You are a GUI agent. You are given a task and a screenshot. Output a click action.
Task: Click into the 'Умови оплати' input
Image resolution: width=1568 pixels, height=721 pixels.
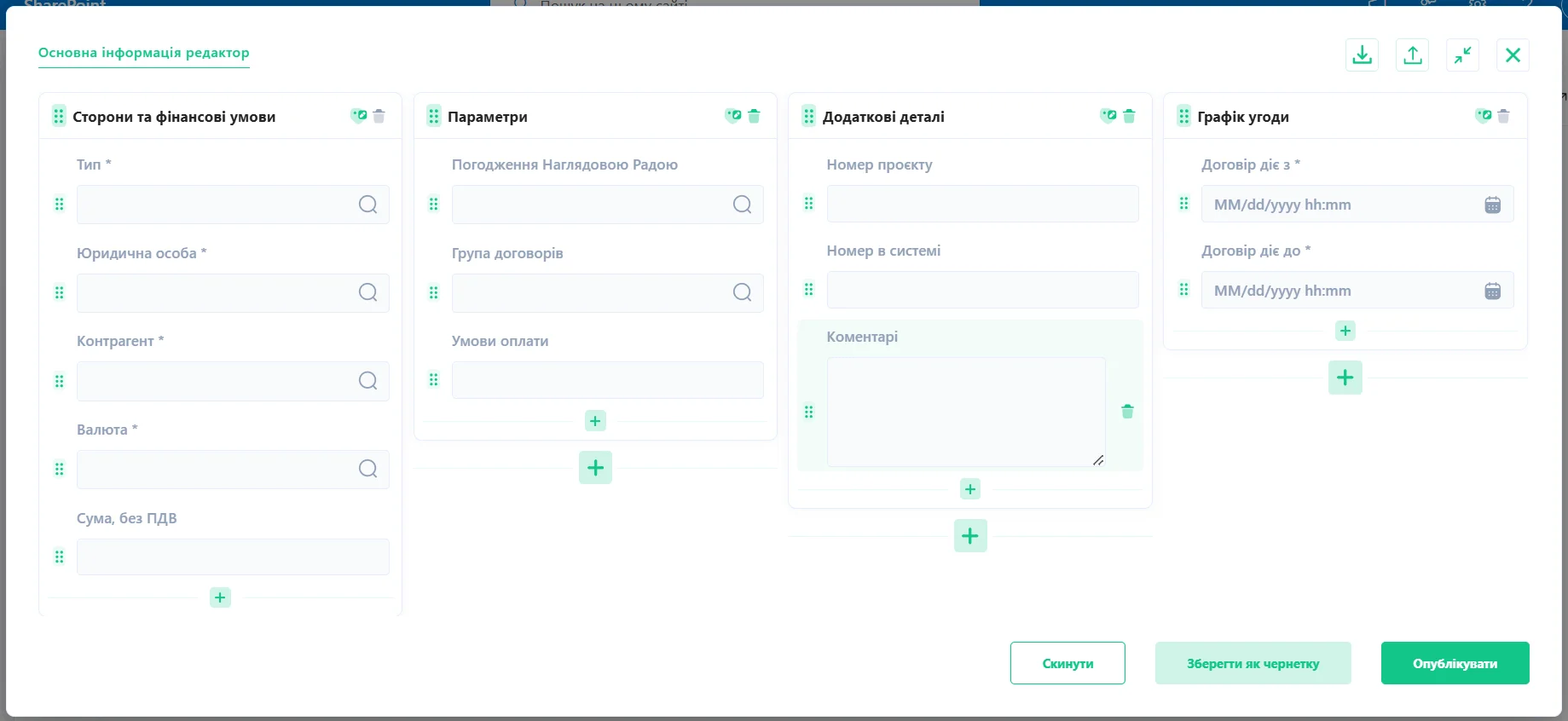point(608,380)
